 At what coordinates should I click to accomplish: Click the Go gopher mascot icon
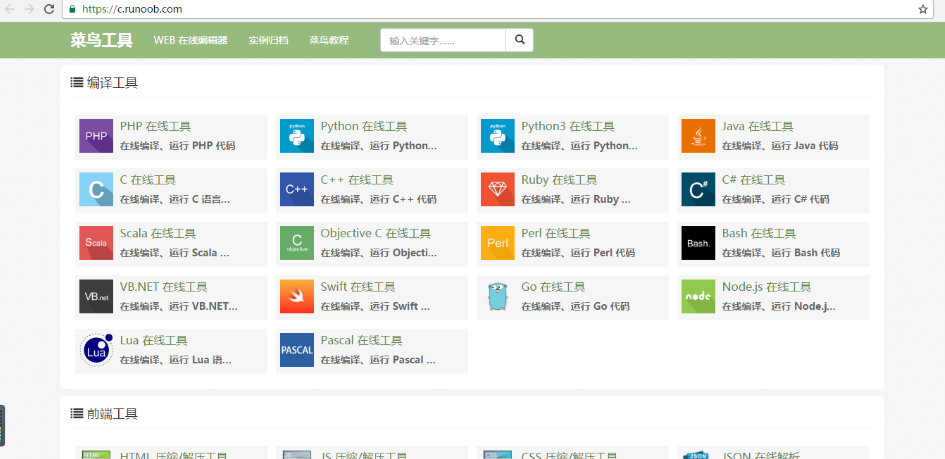click(x=497, y=296)
